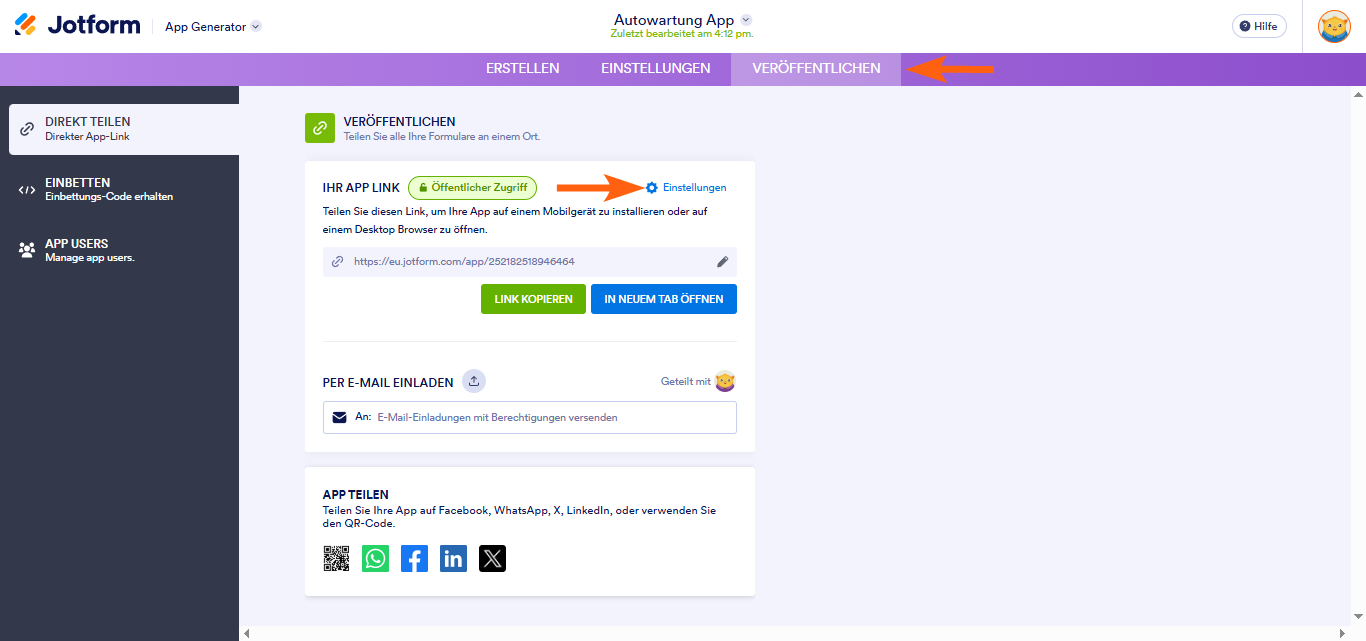Click the 'IHR APP LINK' label
The image size is (1366, 641).
(361, 187)
